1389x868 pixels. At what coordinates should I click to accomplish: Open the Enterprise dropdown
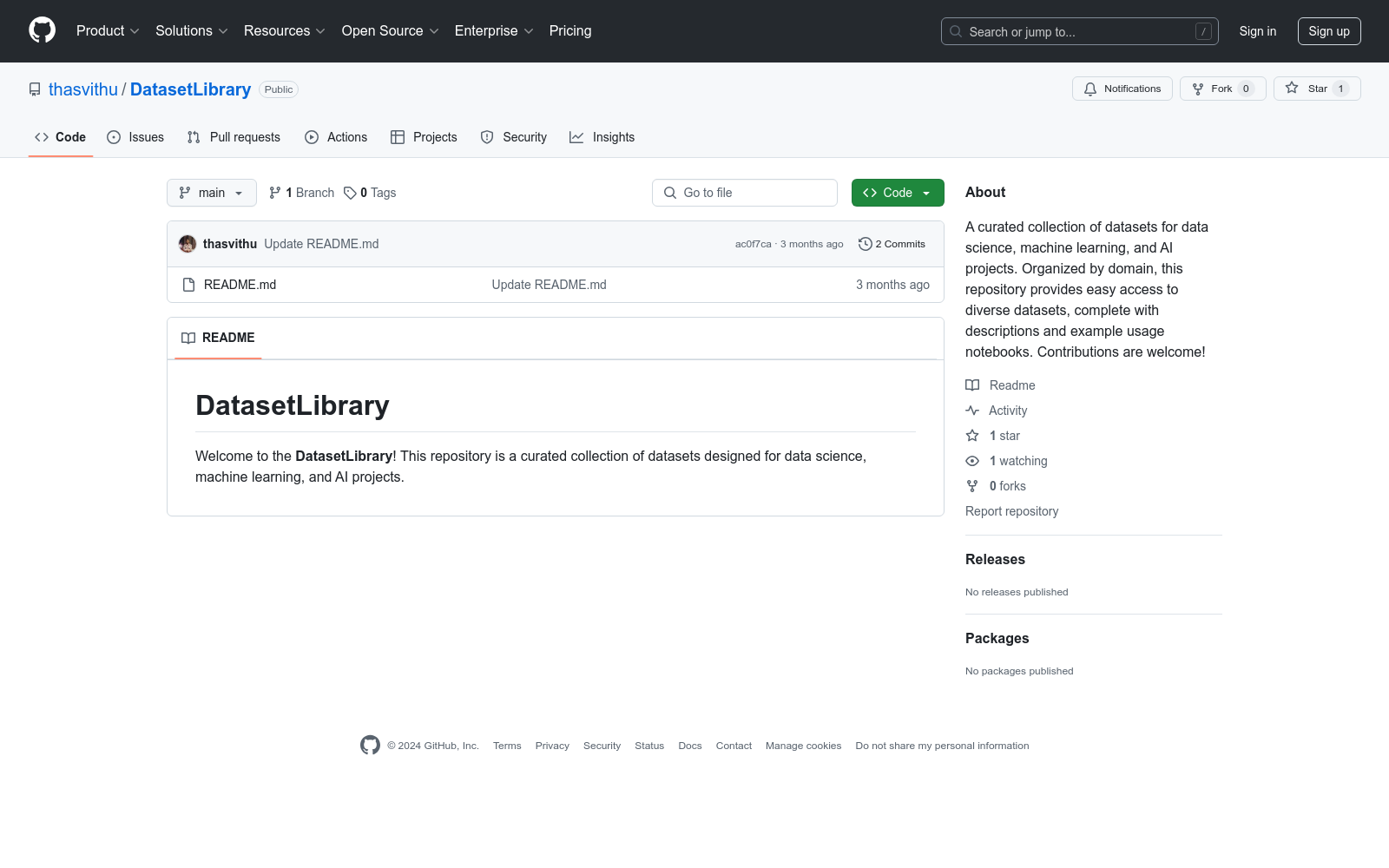coord(494,30)
